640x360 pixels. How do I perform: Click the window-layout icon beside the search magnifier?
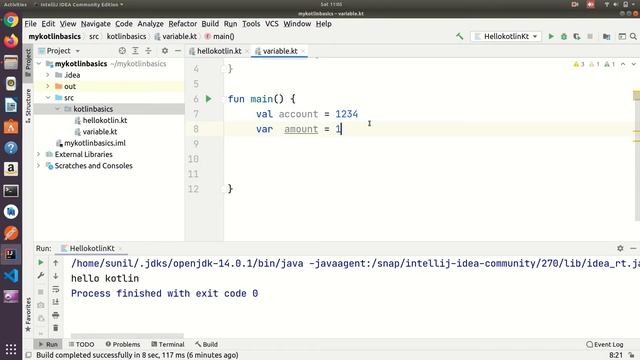click(x=622, y=36)
